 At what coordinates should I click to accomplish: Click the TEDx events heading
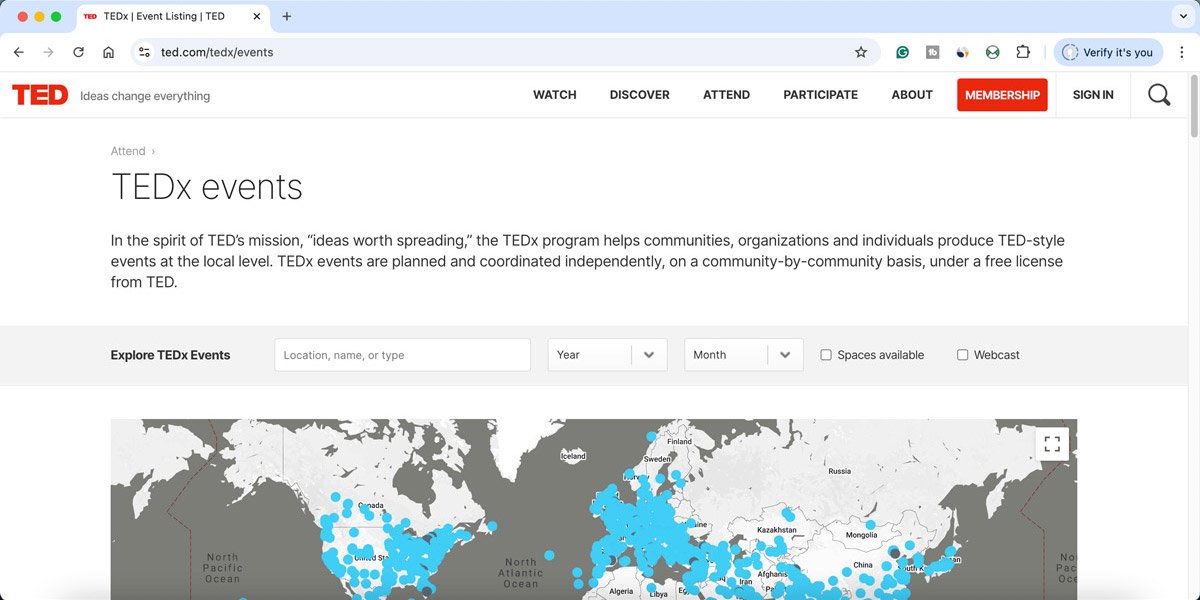[207, 187]
